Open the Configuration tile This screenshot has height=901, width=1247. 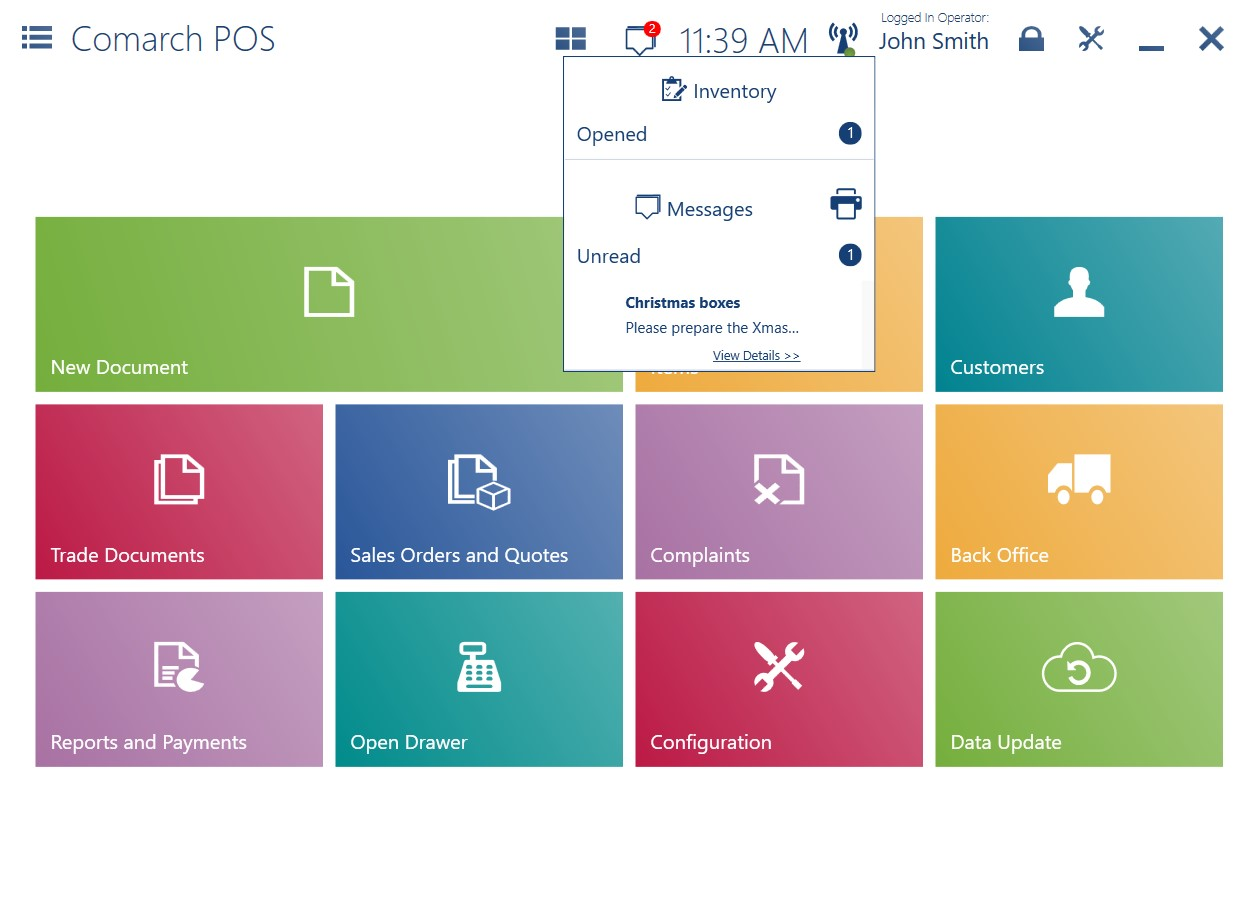coord(779,679)
